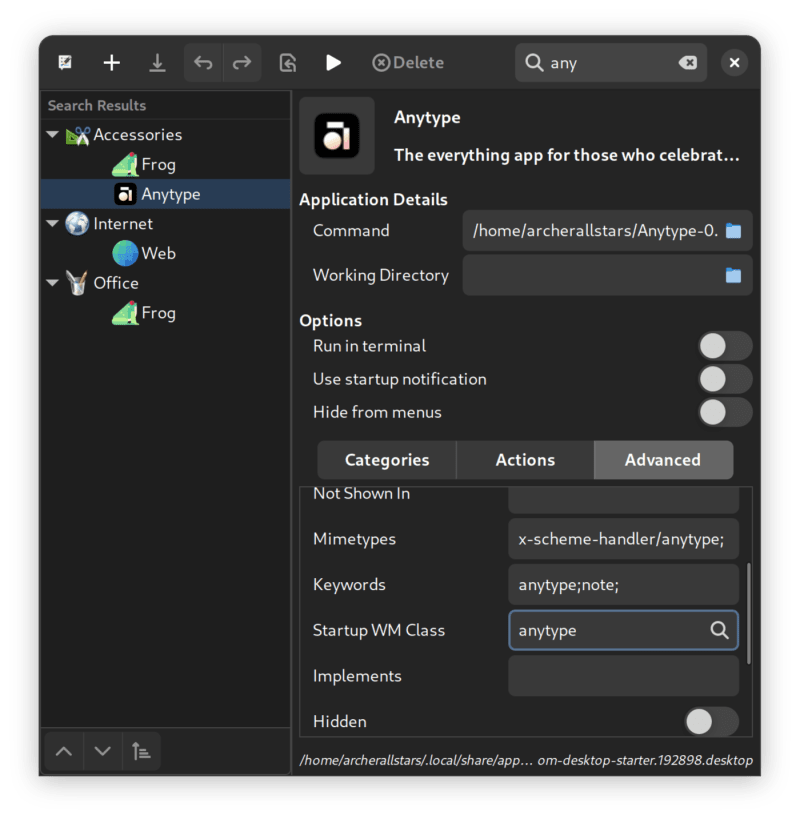Collapse the Internet category
Viewport: 800px width, 819px height.
pyautogui.click(x=52, y=224)
